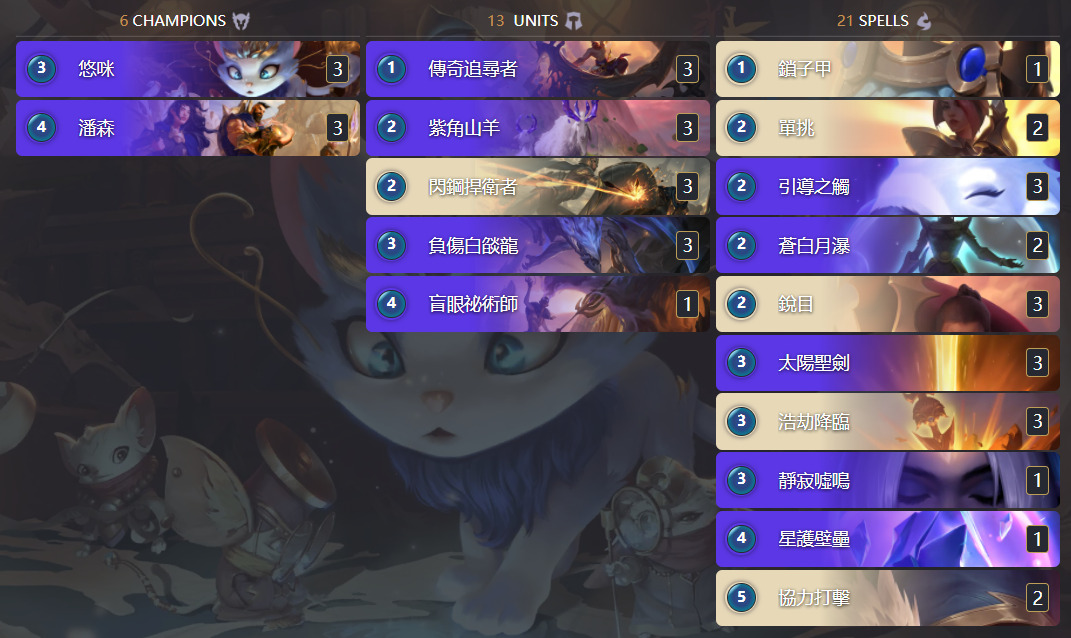Select the 靜寂噓鳴 spell row
The height and width of the screenshot is (638, 1071).
pyautogui.click(x=887, y=480)
